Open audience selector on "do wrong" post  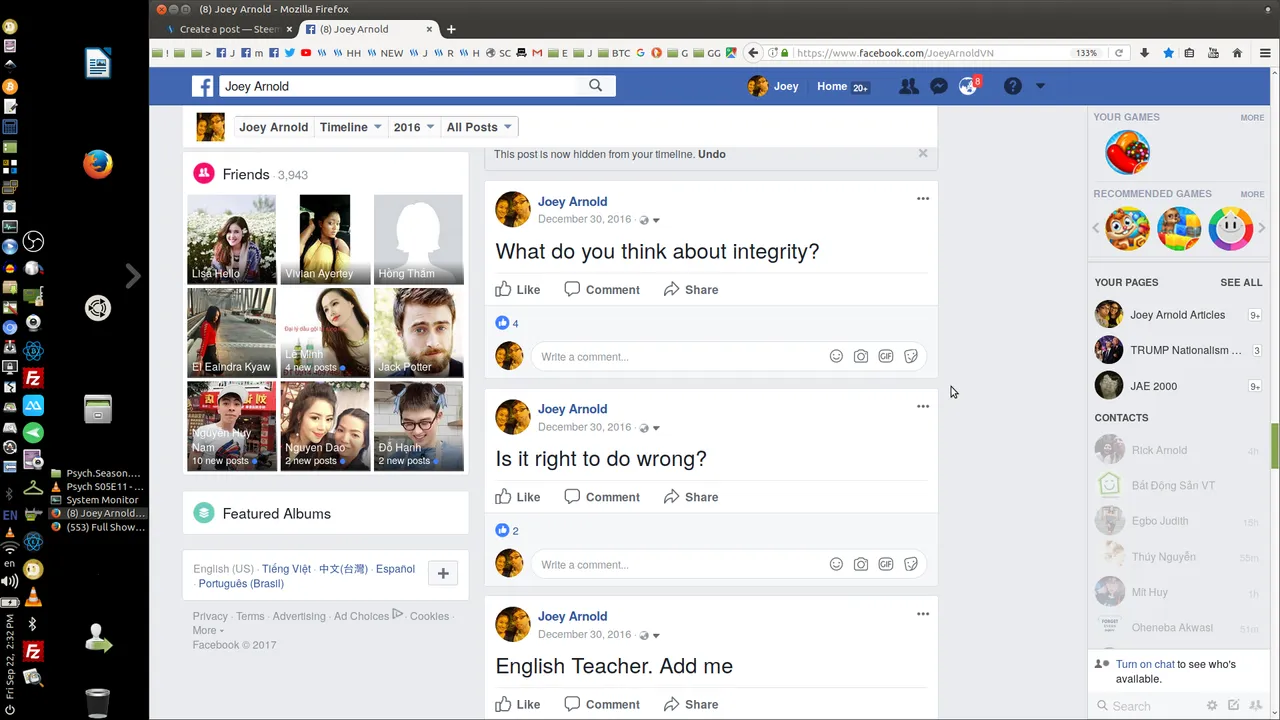click(650, 428)
